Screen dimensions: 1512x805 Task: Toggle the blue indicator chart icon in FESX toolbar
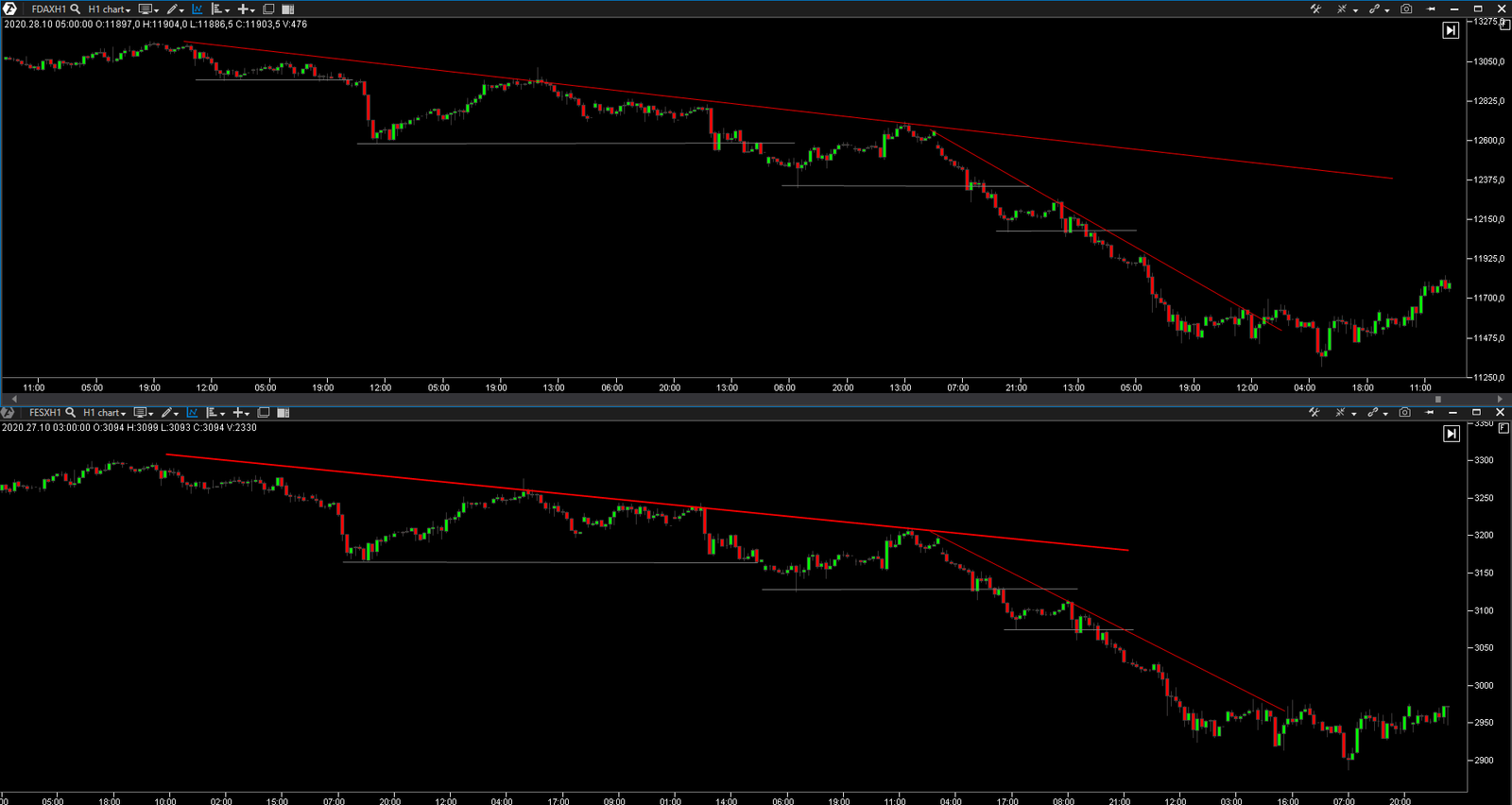pos(193,413)
